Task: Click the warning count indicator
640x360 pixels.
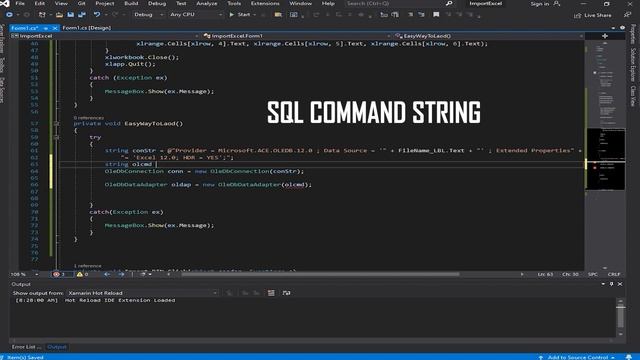Action: pyautogui.click(x=82, y=274)
